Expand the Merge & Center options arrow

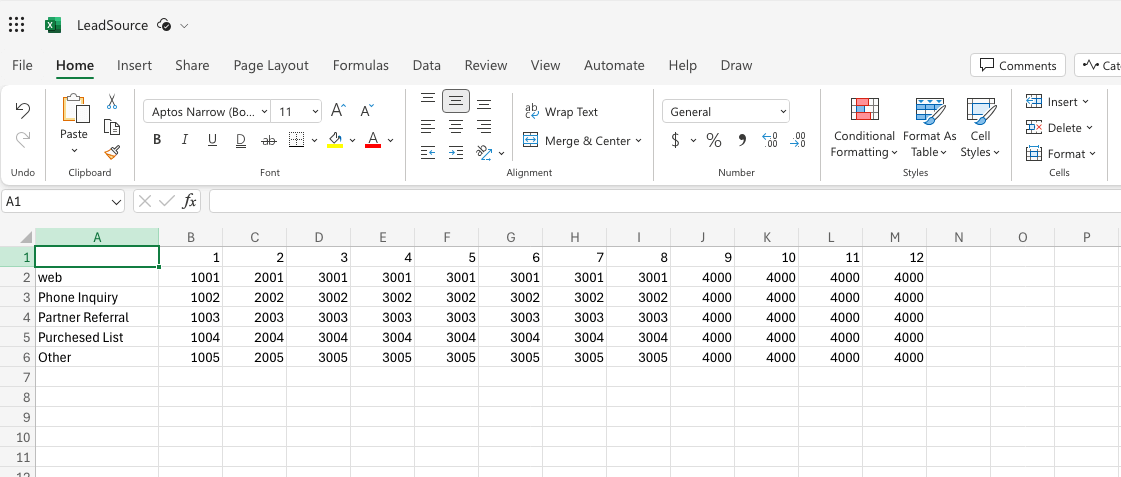pyautogui.click(x=638, y=141)
